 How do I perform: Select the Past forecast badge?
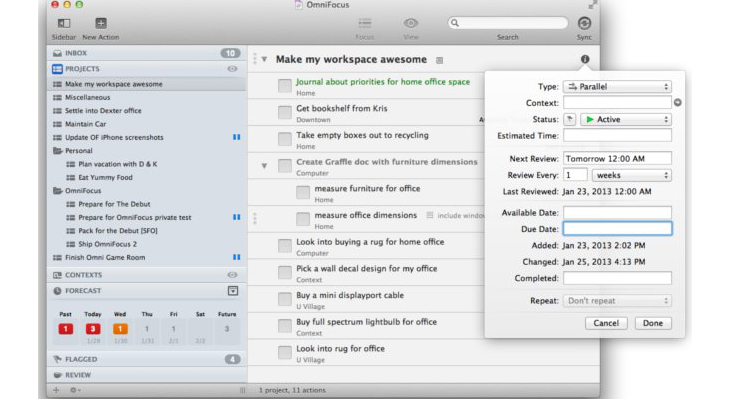(66, 329)
